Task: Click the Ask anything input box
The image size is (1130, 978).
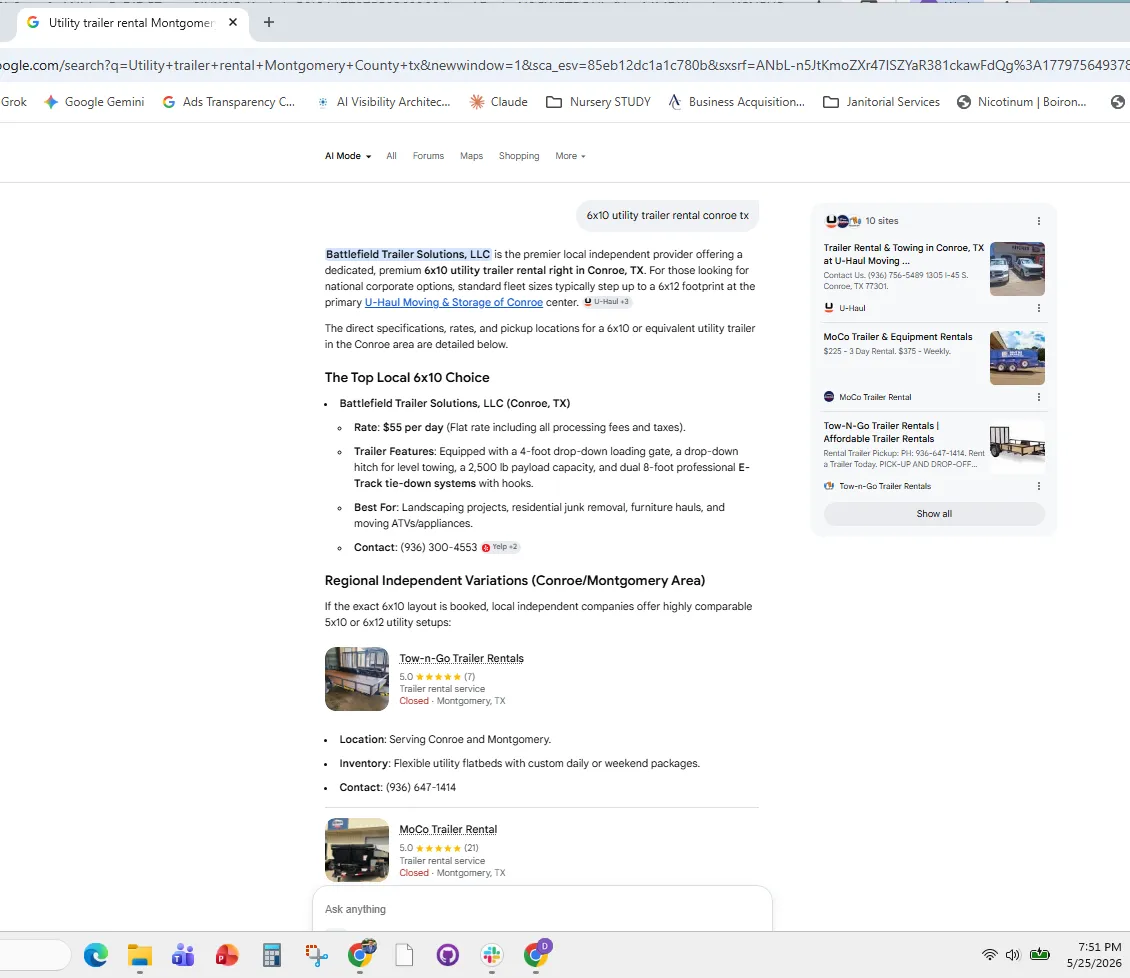Action: pyautogui.click(x=542, y=909)
